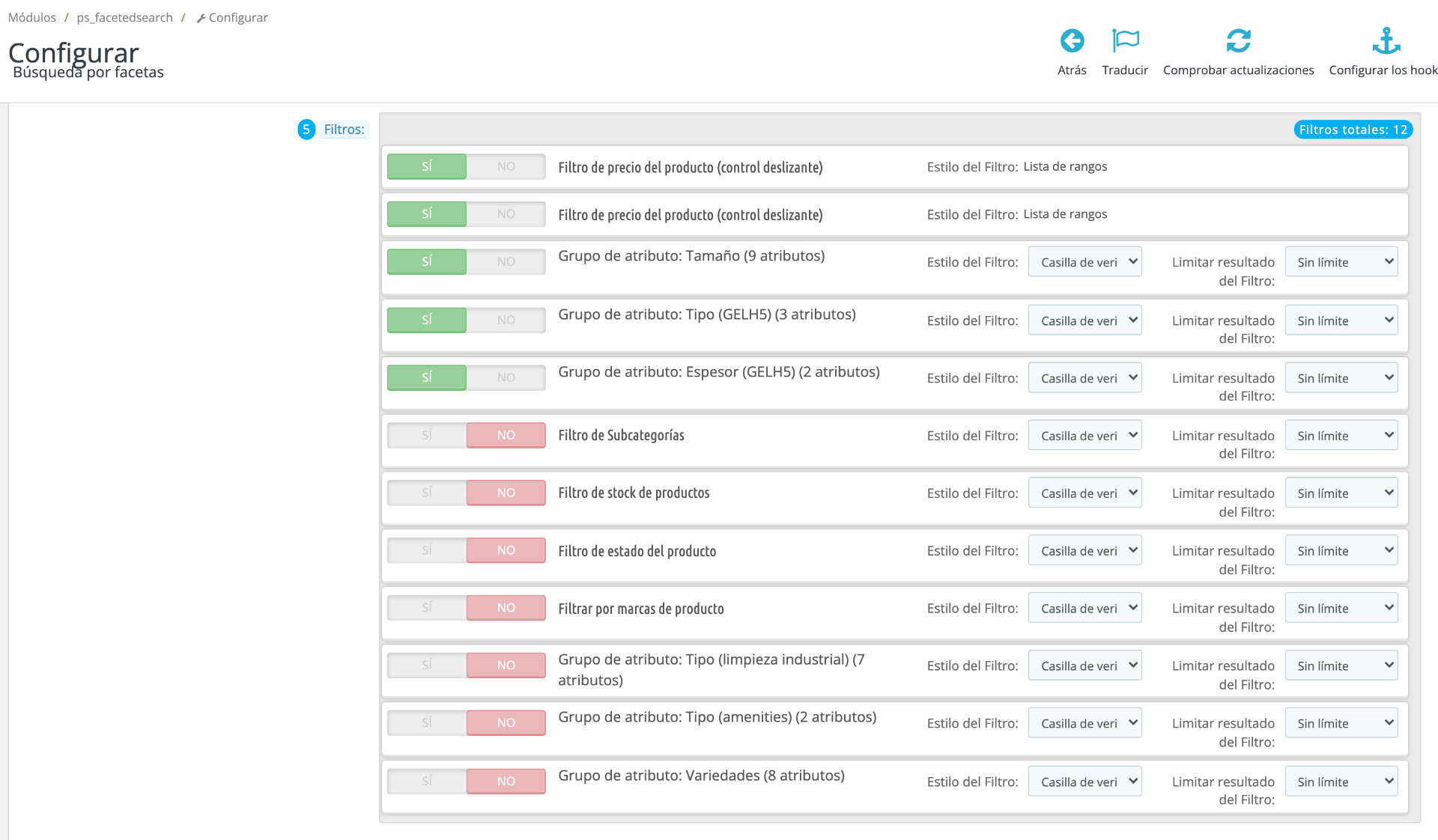Click the Filtros: label

tap(344, 130)
